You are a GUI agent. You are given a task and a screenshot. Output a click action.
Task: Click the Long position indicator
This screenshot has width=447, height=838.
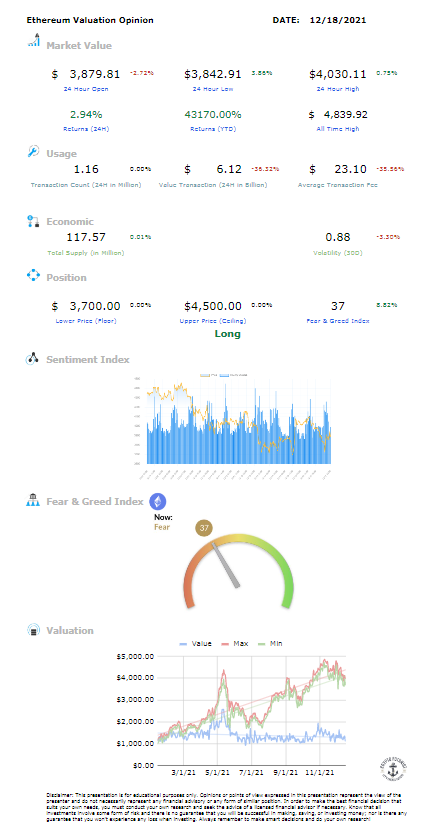tap(228, 334)
